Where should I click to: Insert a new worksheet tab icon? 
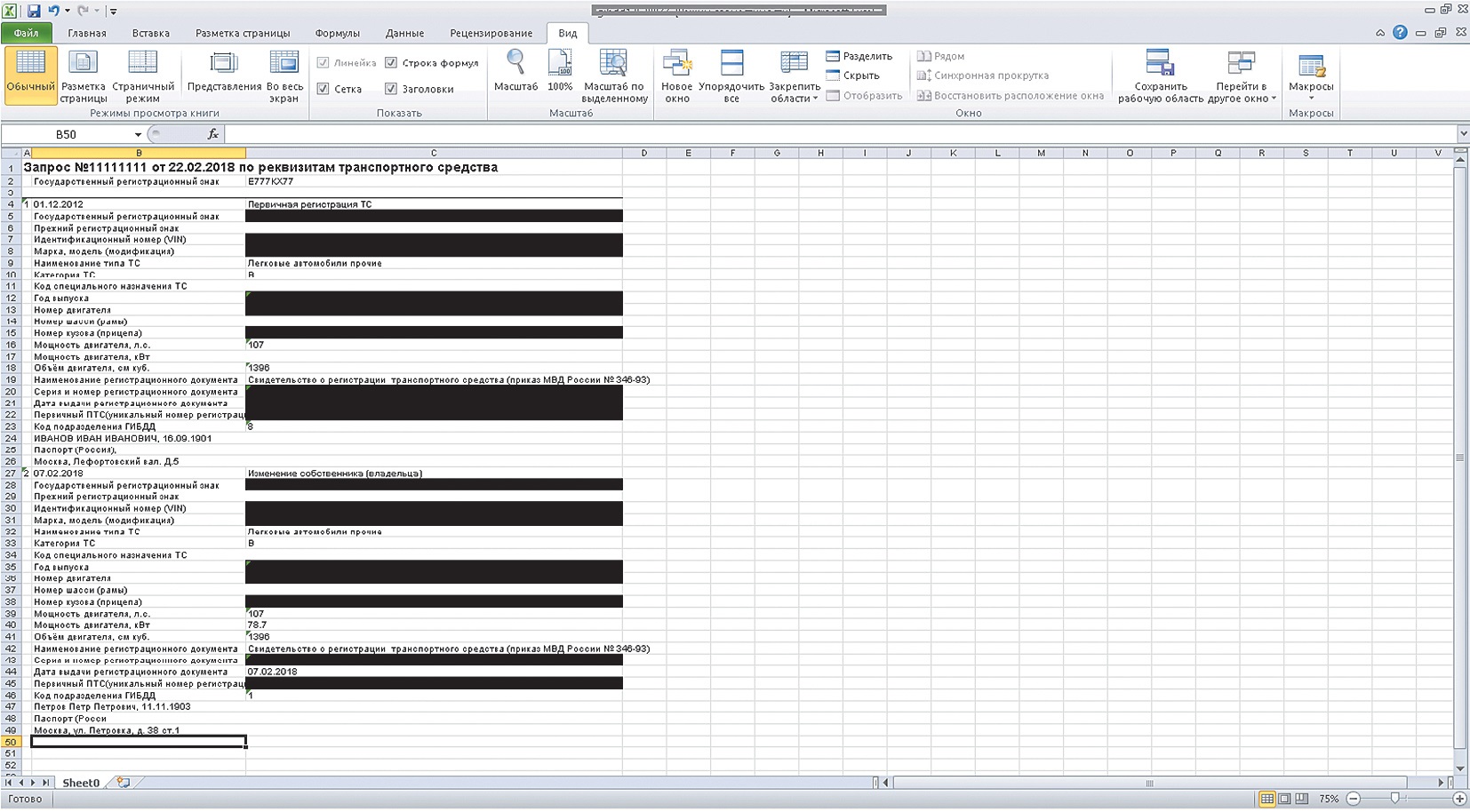(124, 783)
